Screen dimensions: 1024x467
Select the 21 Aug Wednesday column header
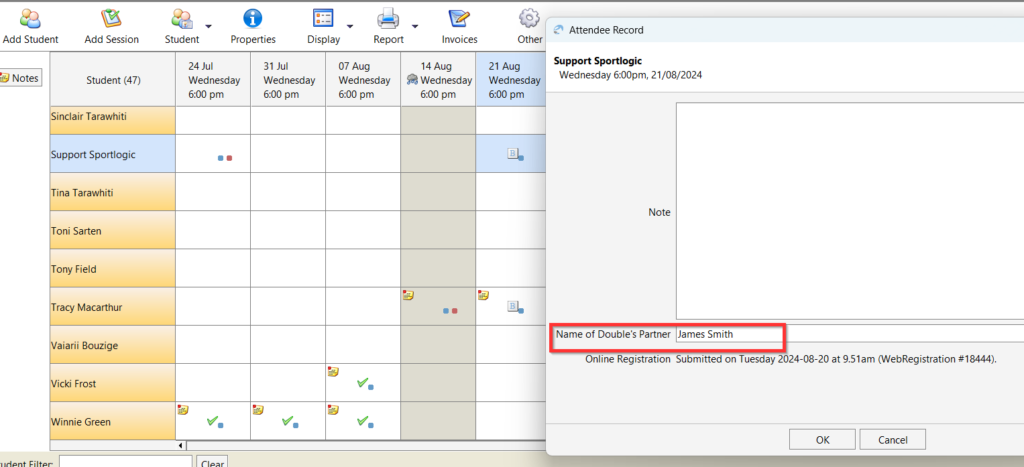coord(511,80)
